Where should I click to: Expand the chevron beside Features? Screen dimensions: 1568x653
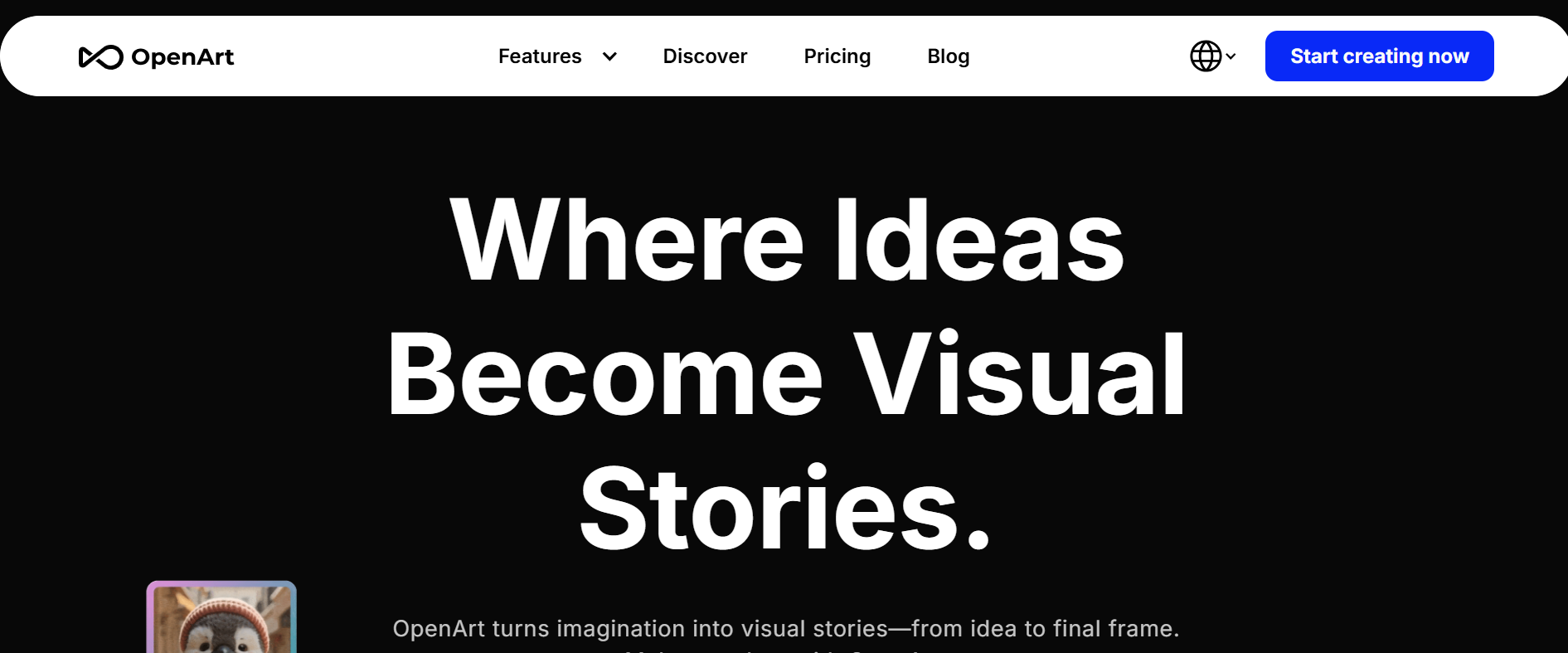[609, 56]
